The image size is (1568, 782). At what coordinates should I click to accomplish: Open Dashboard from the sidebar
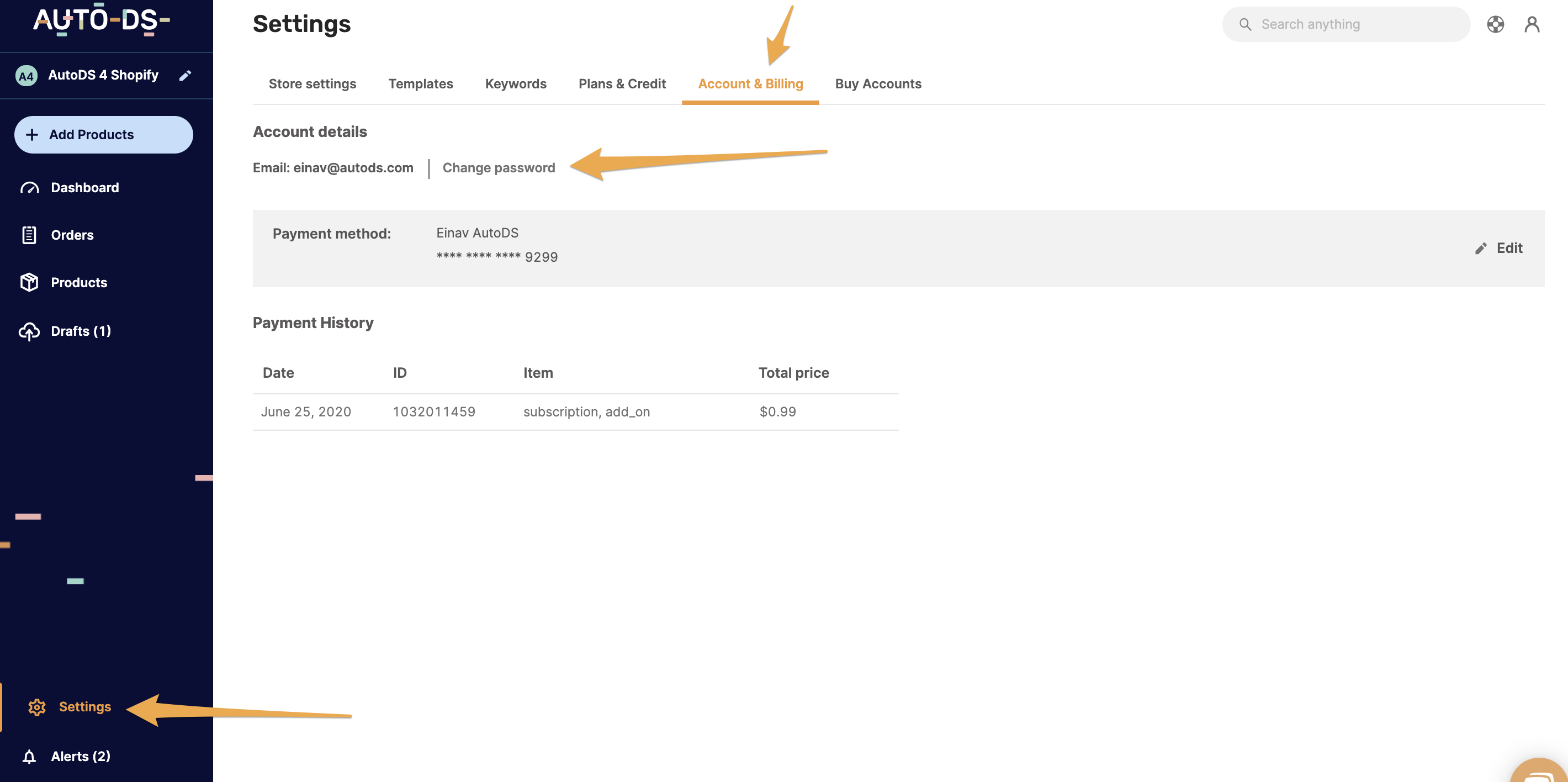coord(84,188)
